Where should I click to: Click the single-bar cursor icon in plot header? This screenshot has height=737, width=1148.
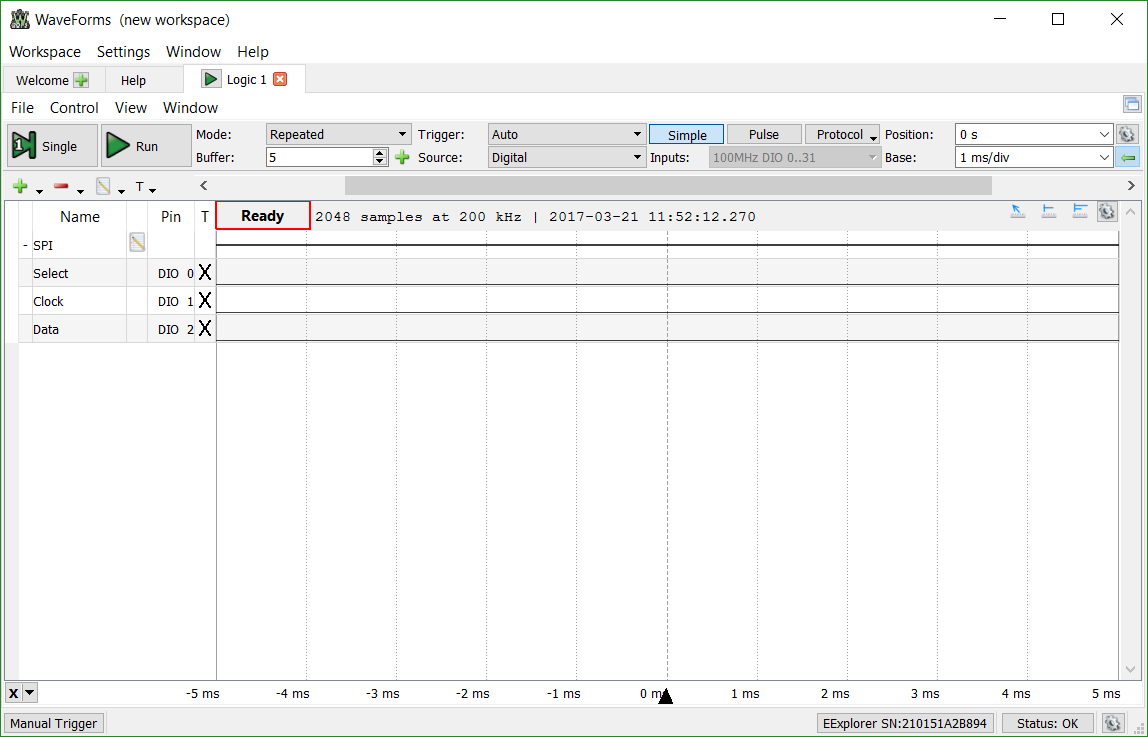pyautogui.click(x=1048, y=212)
